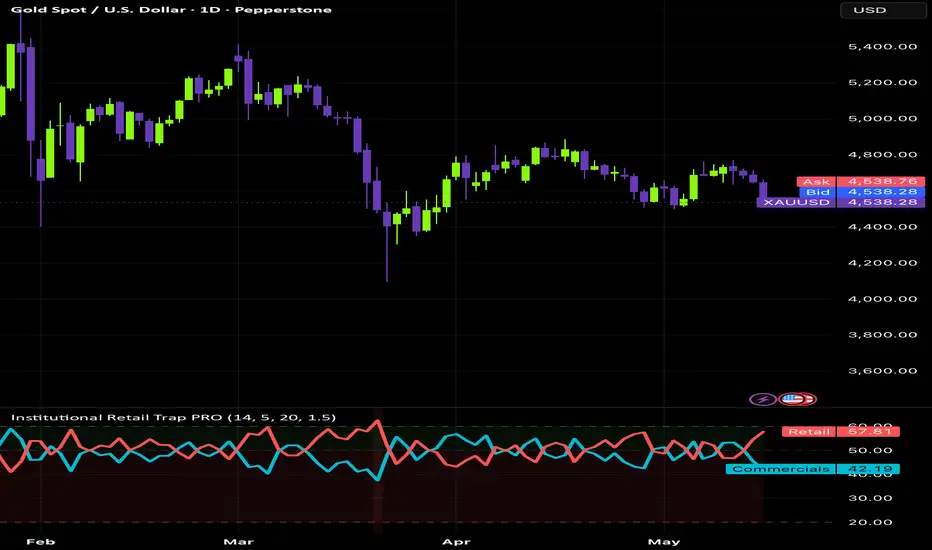932x550 pixels.
Task: Click the 4,000.00 price scale label
Action: point(883,299)
